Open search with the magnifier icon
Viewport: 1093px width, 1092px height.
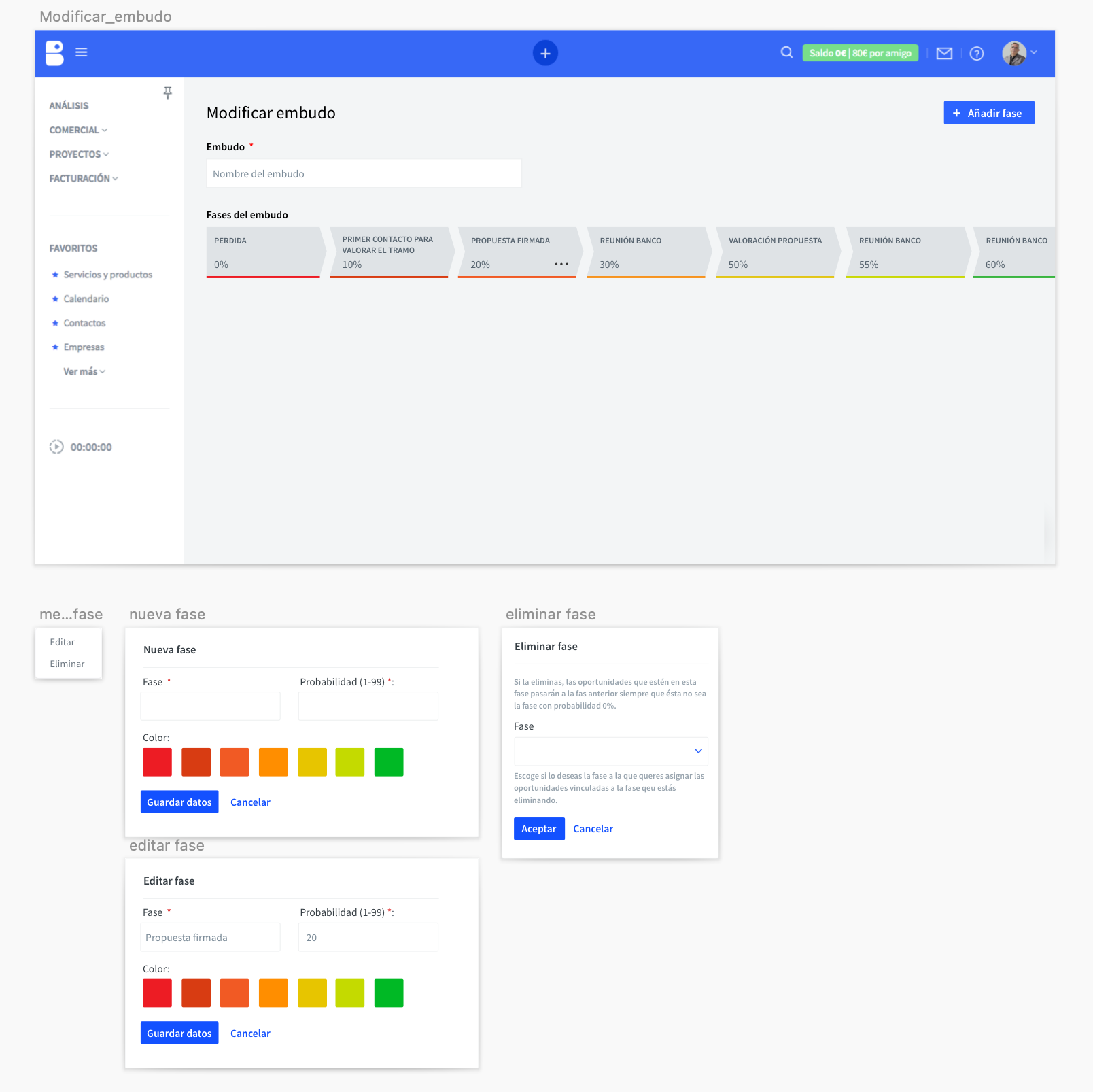click(786, 52)
